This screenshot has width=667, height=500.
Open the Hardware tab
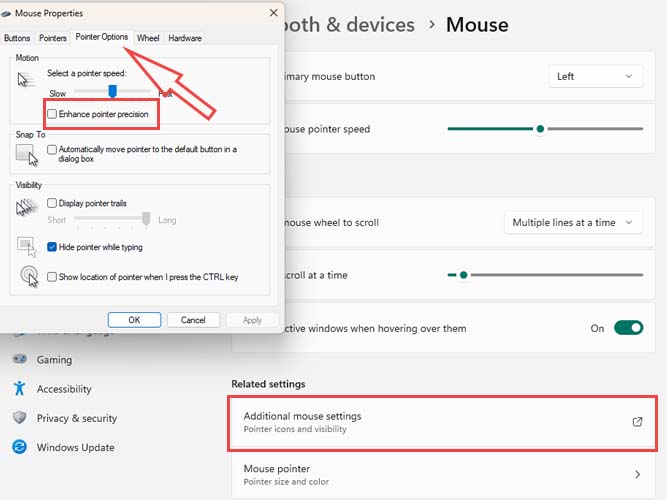pyautogui.click(x=184, y=38)
